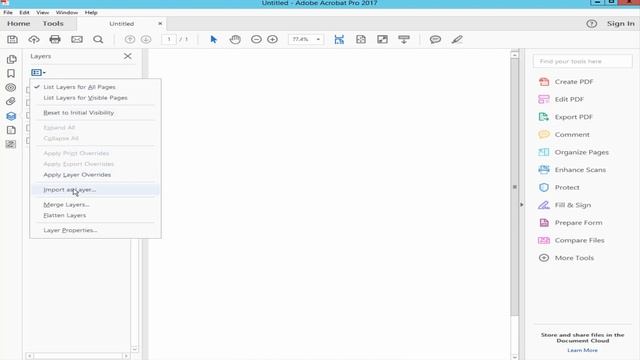
Task: Click the Sign In link
Action: coord(620,24)
